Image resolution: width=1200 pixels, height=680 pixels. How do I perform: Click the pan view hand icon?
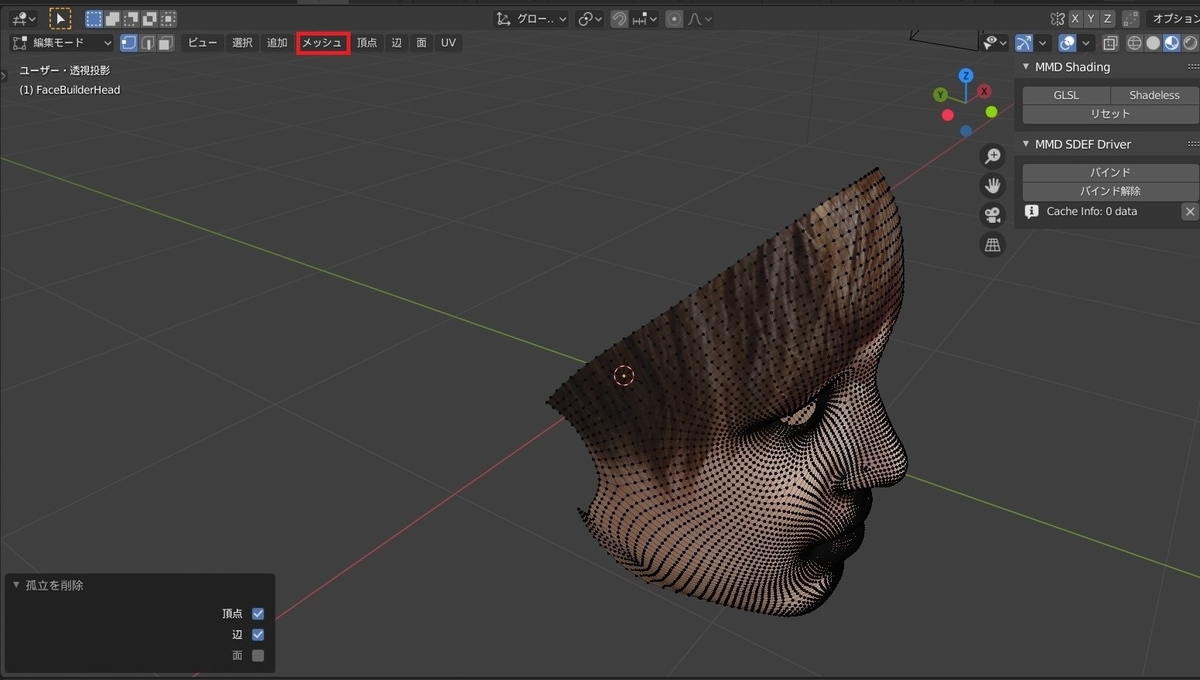992,186
